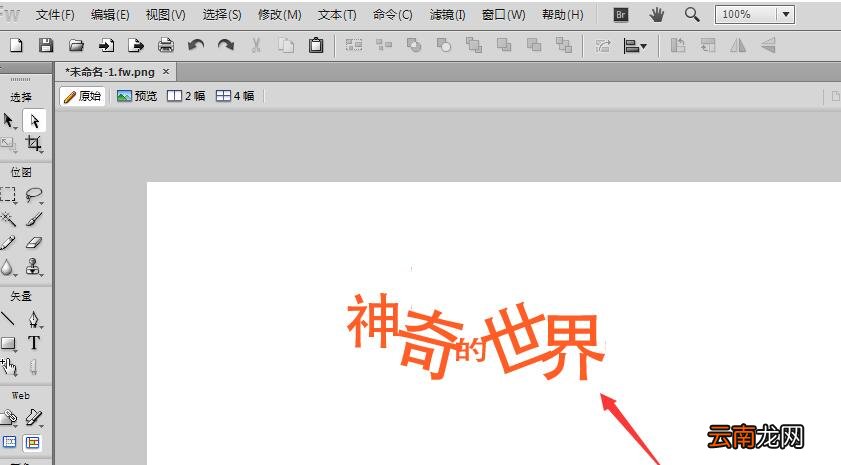The width and height of the screenshot is (841, 465).
Task: Show the 2 幅 two-up view
Action: [x=186, y=96]
